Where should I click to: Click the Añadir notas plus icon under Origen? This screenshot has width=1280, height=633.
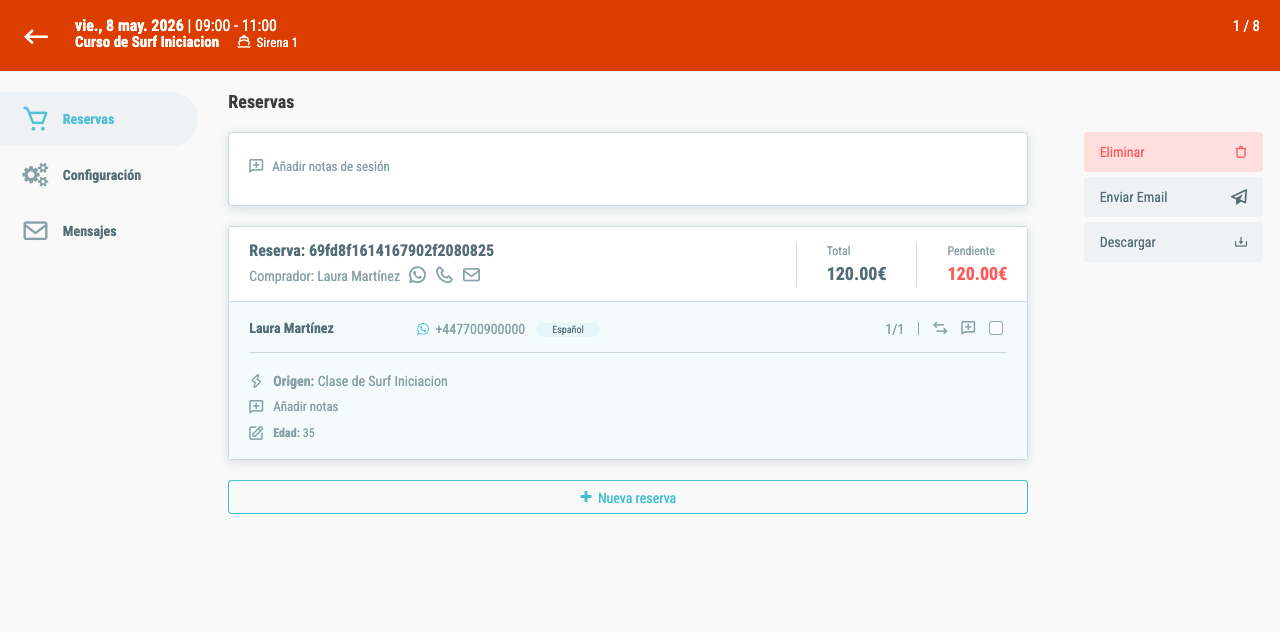[x=256, y=407]
